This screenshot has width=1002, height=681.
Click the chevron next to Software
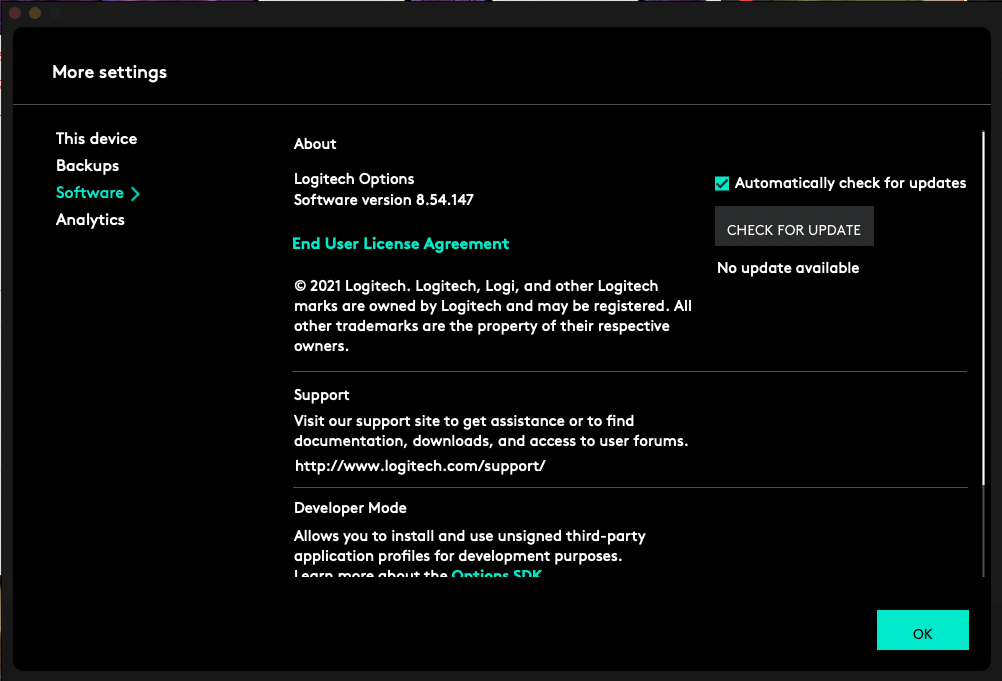coord(135,194)
